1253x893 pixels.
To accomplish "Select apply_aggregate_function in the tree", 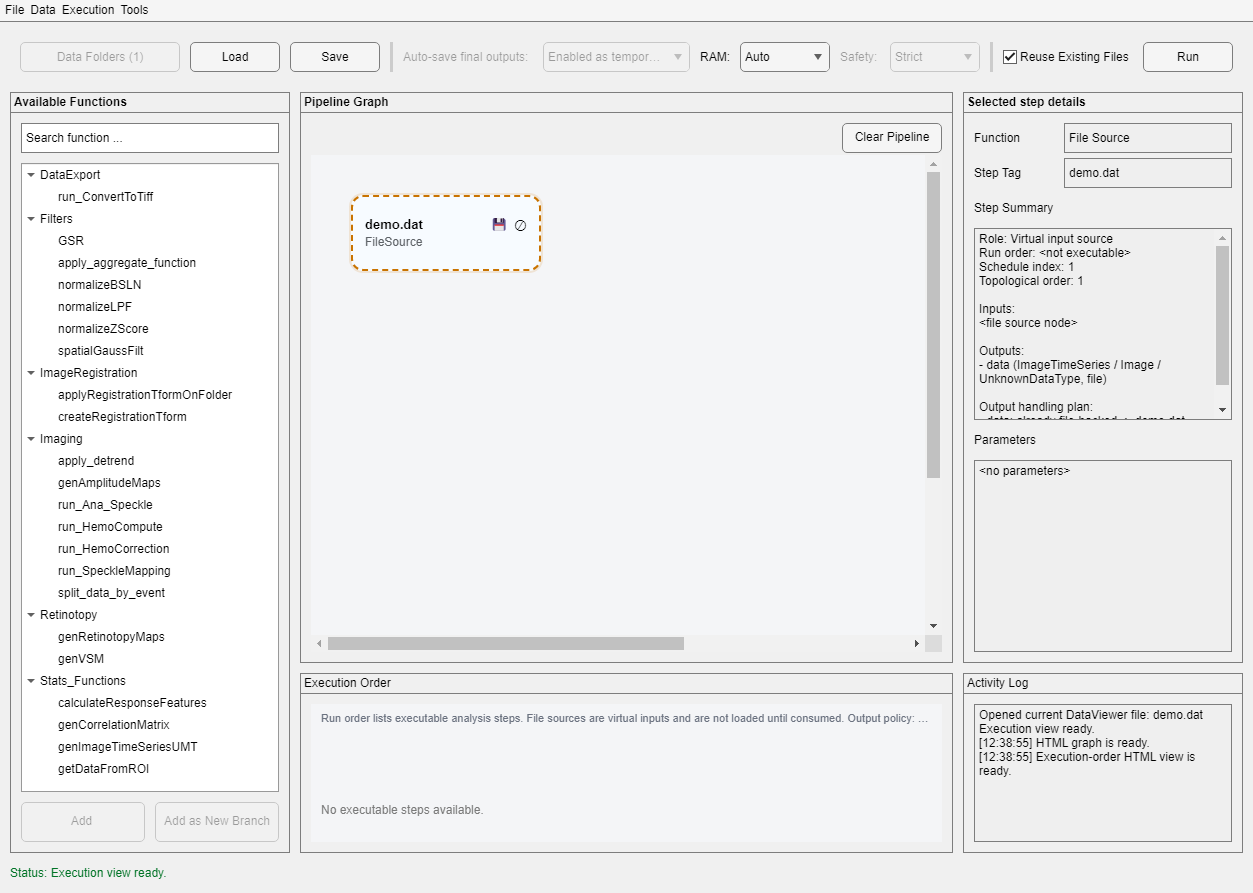I will tap(127, 263).
